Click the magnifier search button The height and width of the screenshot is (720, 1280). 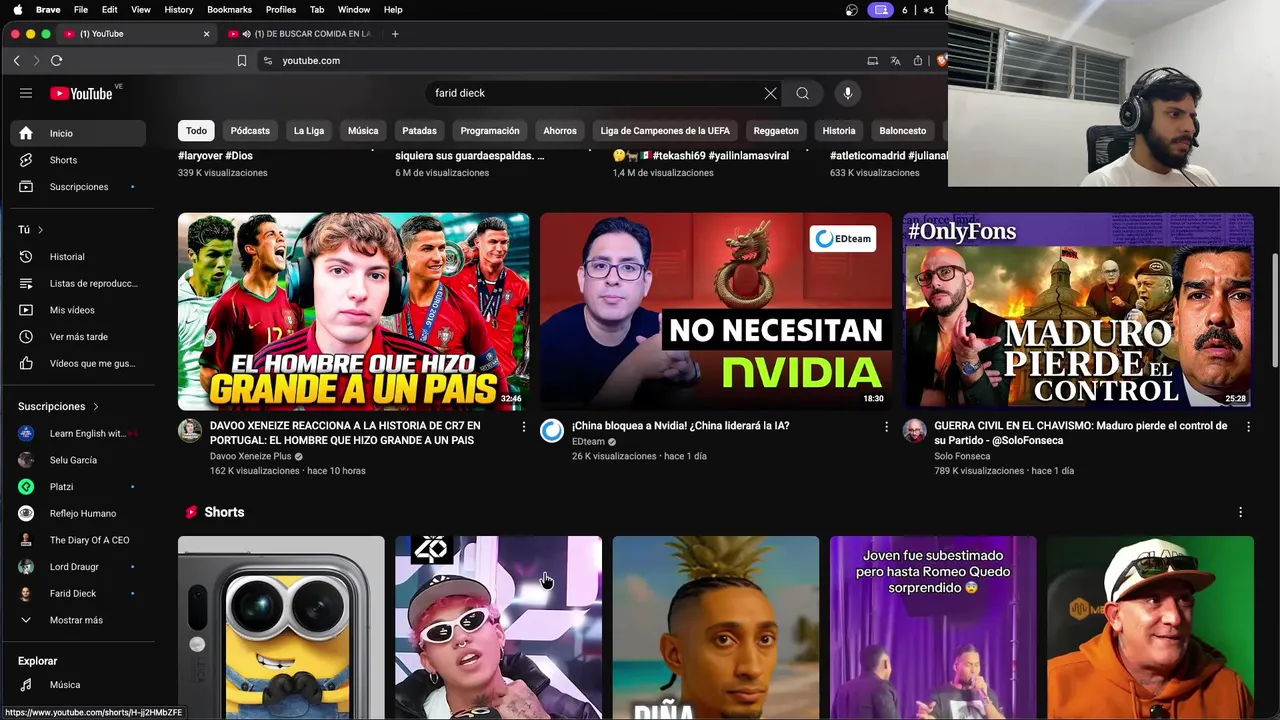pos(802,93)
